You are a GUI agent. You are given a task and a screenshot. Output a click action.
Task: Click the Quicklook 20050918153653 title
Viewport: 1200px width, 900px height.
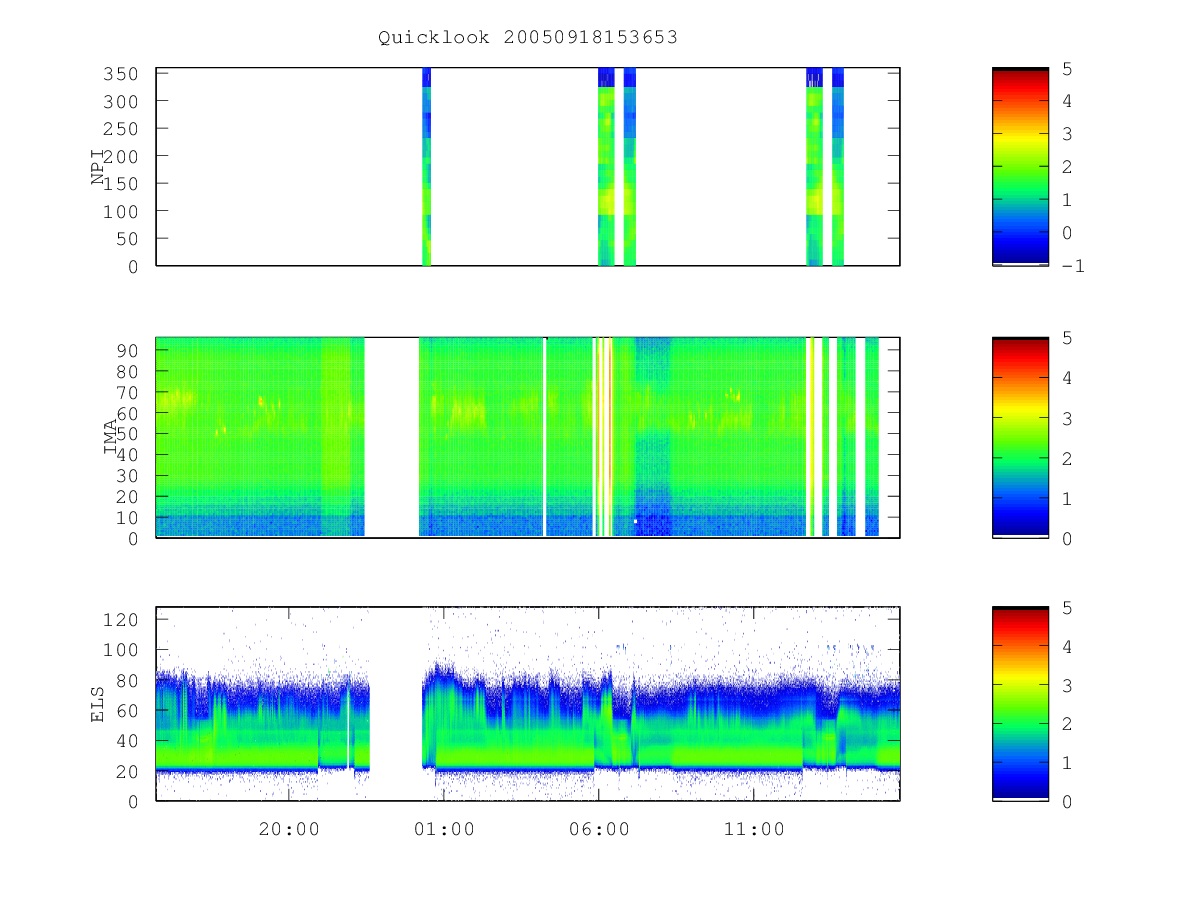tap(528, 38)
